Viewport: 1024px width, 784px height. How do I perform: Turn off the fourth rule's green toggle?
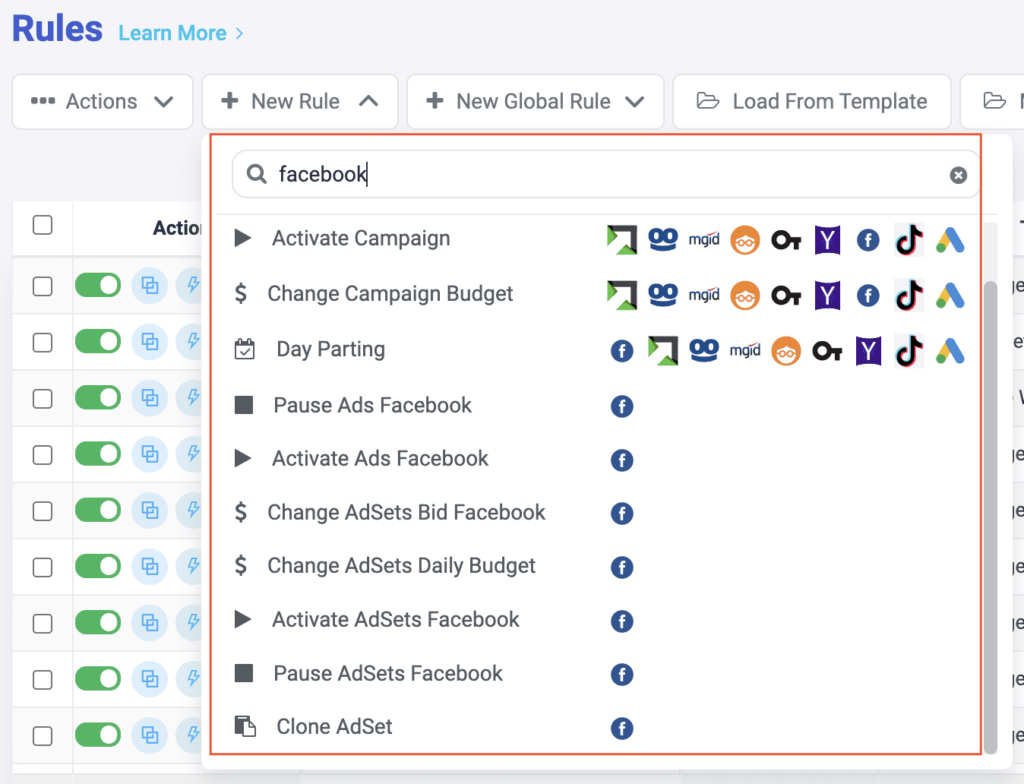pyautogui.click(x=98, y=454)
